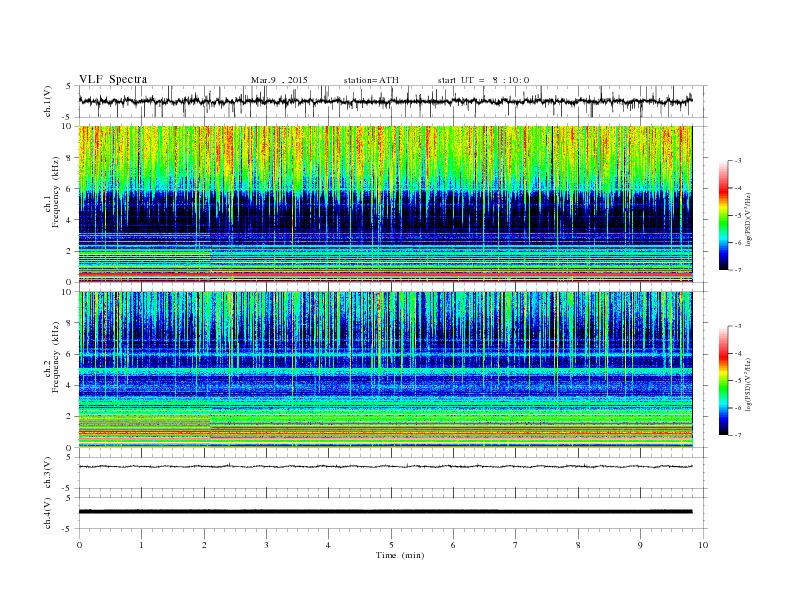This screenshot has width=792, height=612.
Task: Click the "8" kHz tick on ch.1 frequency axis
Action: tap(70, 158)
